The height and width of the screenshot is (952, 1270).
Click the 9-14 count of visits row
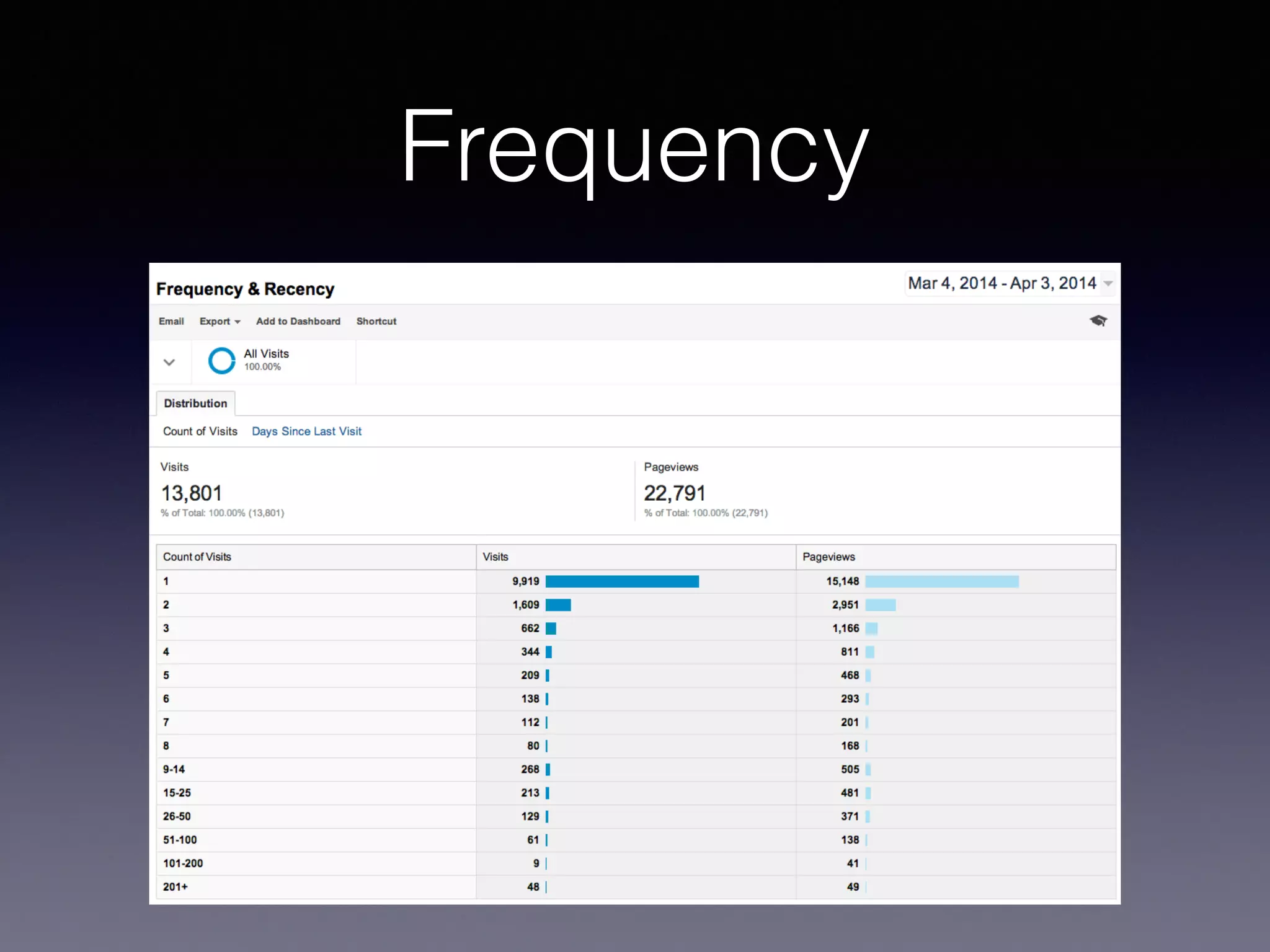(x=174, y=769)
